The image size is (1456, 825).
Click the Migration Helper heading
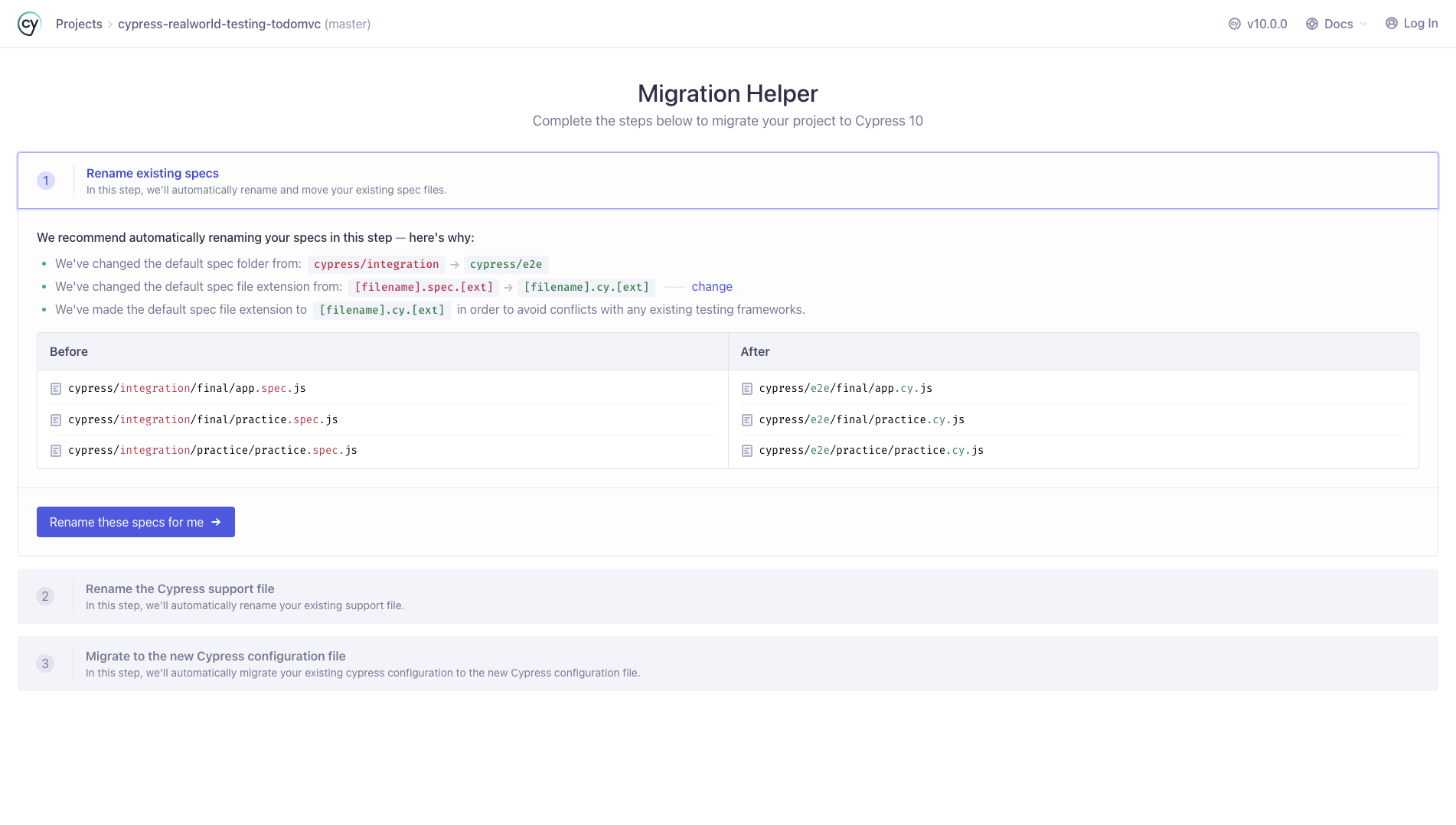[x=728, y=93]
